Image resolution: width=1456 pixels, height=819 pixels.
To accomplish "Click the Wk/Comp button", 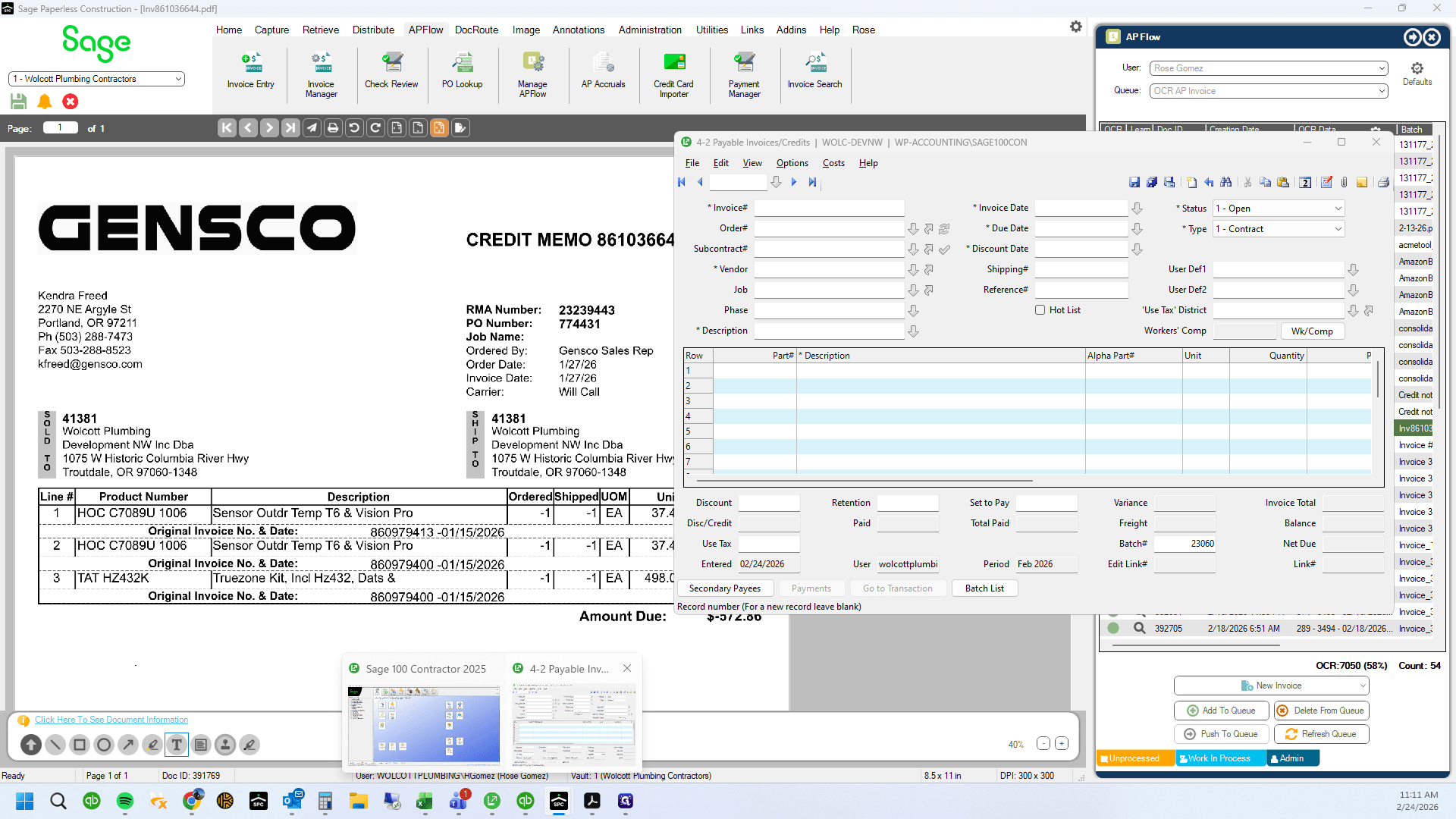I will pos(1312,331).
